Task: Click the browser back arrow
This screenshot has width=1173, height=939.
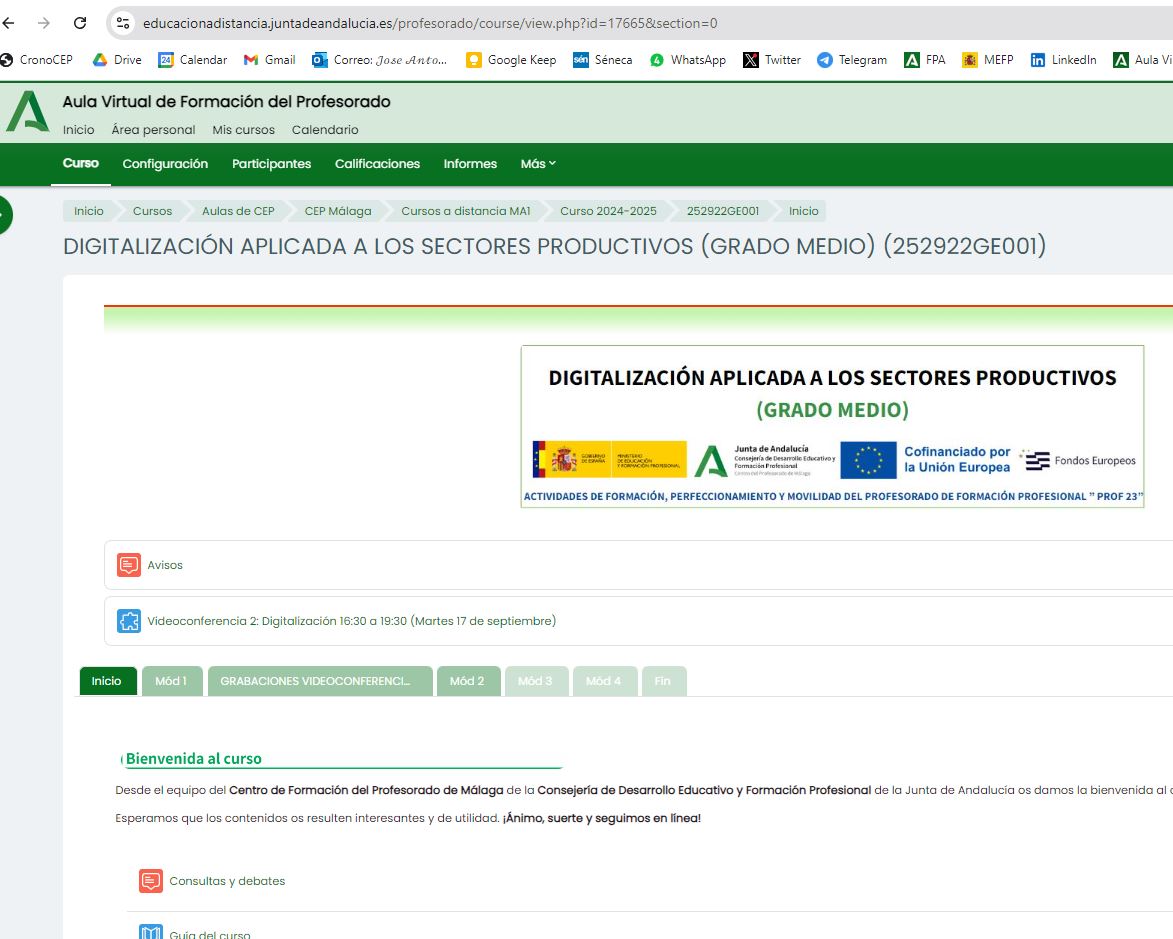Action: click(x=8, y=23)
